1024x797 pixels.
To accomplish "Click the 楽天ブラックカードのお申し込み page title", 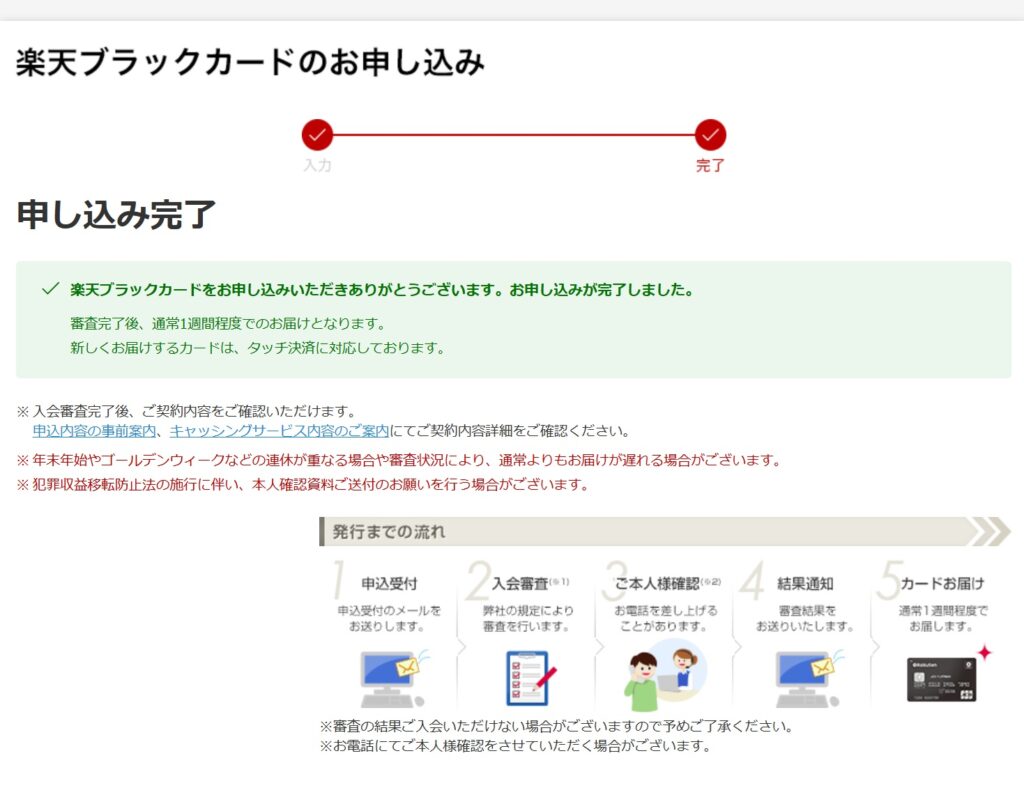I will pyautogui.click(x=250, y=63).
